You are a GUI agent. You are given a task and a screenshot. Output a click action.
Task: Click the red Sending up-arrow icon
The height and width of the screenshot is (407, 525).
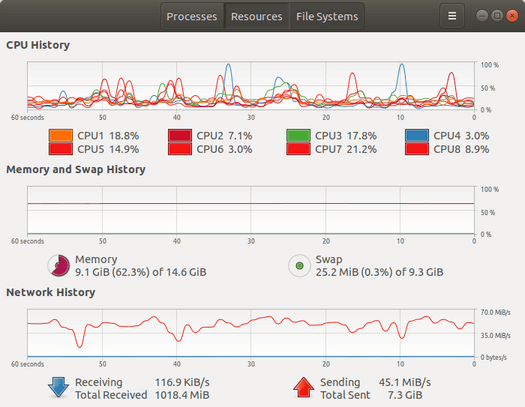tap(303, 388)
